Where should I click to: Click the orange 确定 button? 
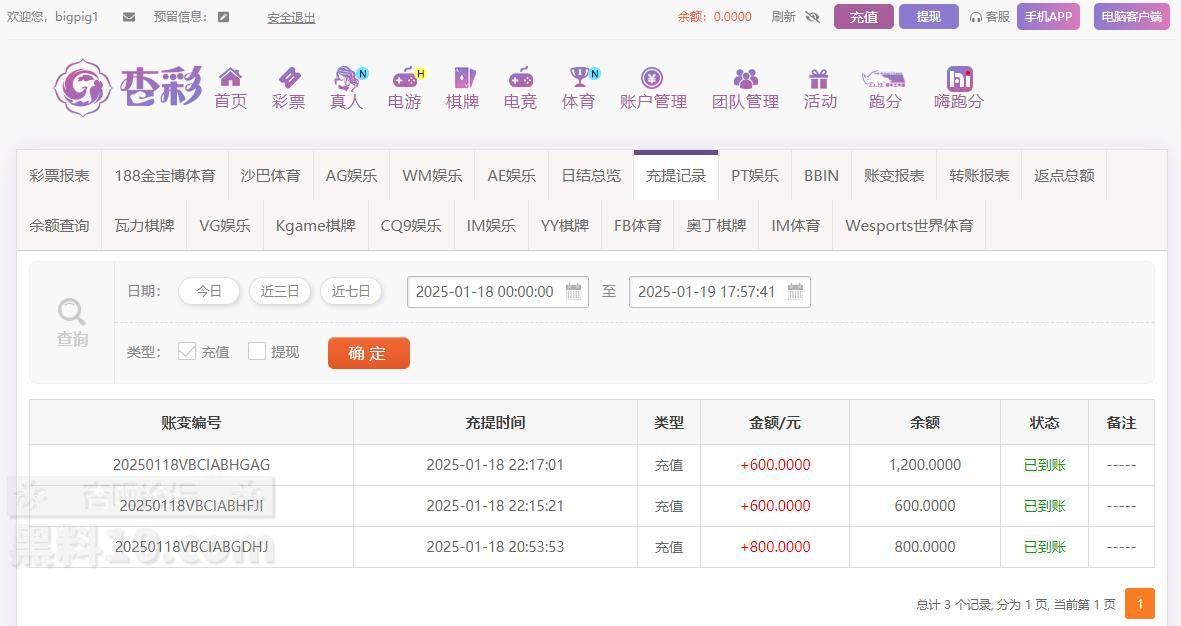click(368, 353)
